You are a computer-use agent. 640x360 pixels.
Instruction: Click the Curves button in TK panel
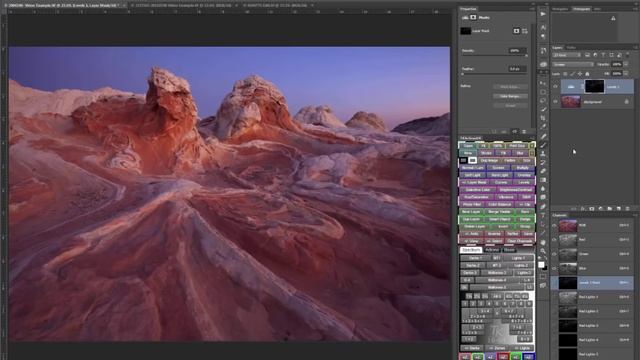pos(501,182)
